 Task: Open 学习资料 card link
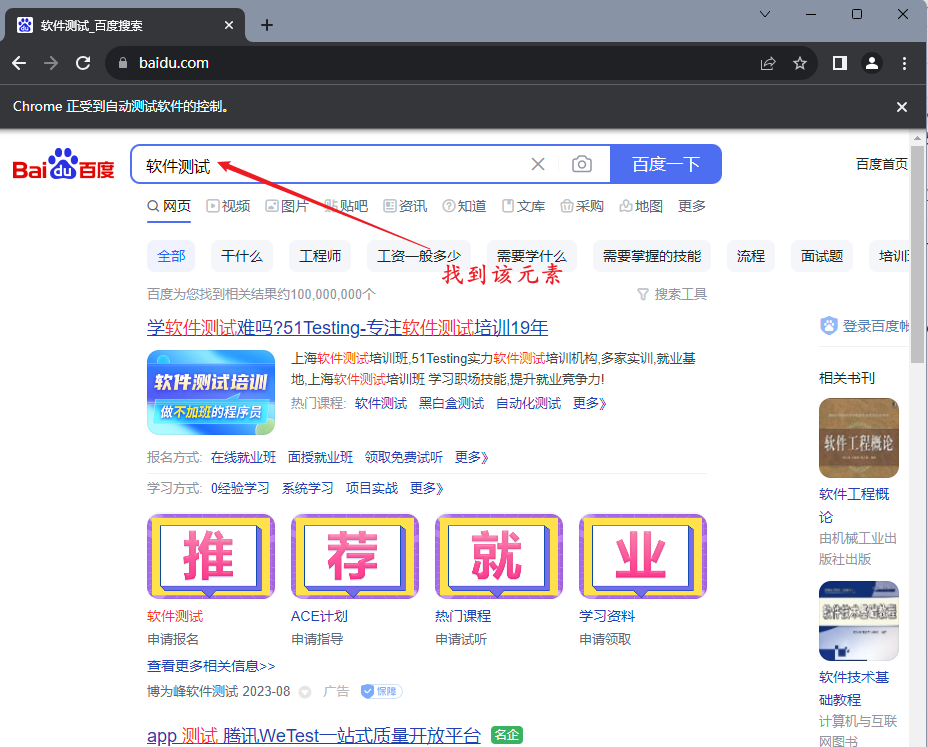pyautogui.click(x=607, y=616)
